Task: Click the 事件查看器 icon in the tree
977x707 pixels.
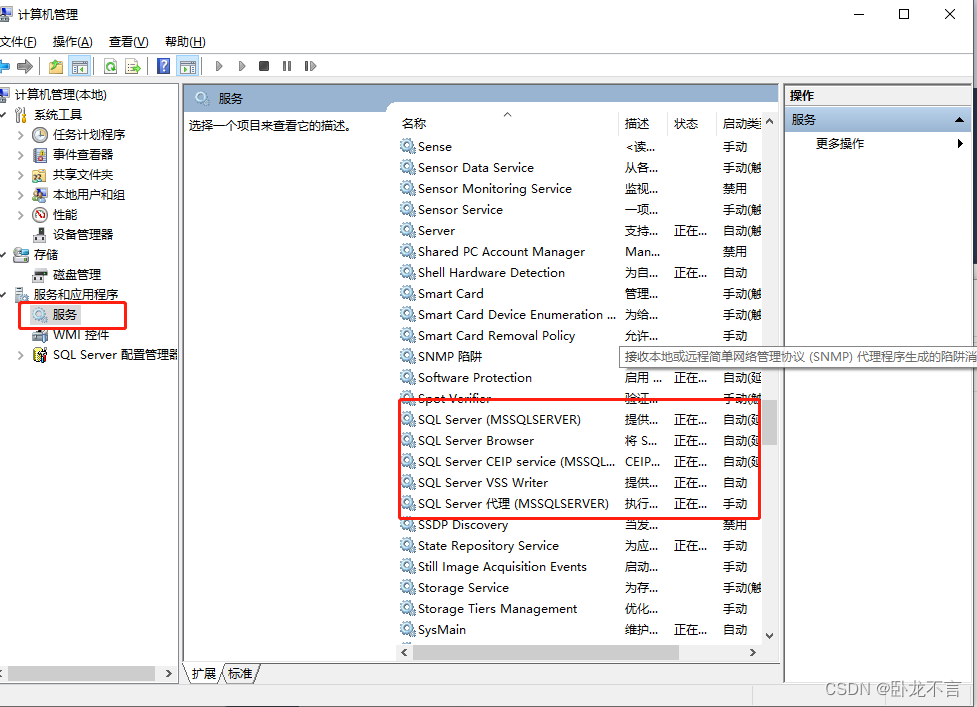Action: point(40,154)
